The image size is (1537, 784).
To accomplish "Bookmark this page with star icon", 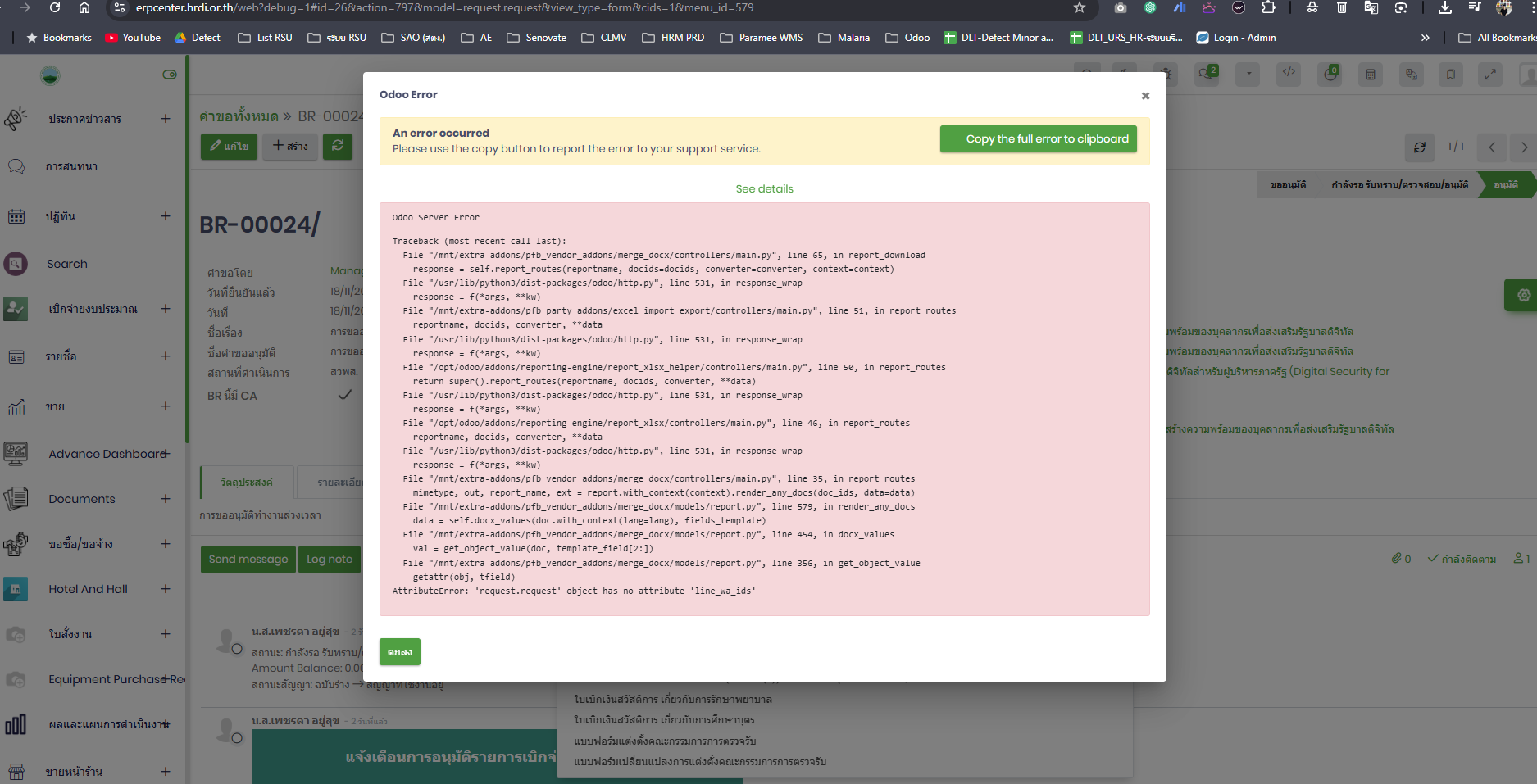I will tap(1080, 8).
